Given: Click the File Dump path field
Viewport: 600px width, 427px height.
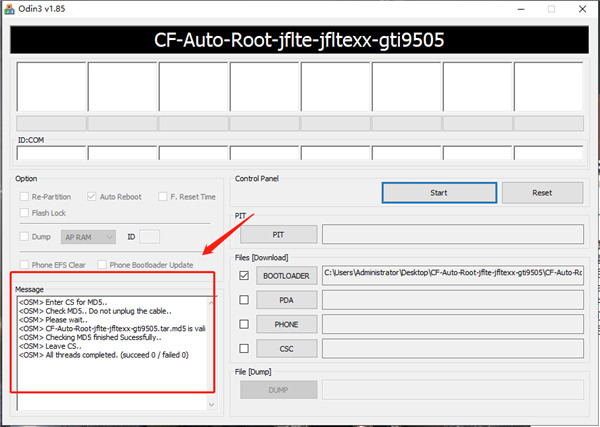Looking at the screenshot, I should click(x=453, y=390).
